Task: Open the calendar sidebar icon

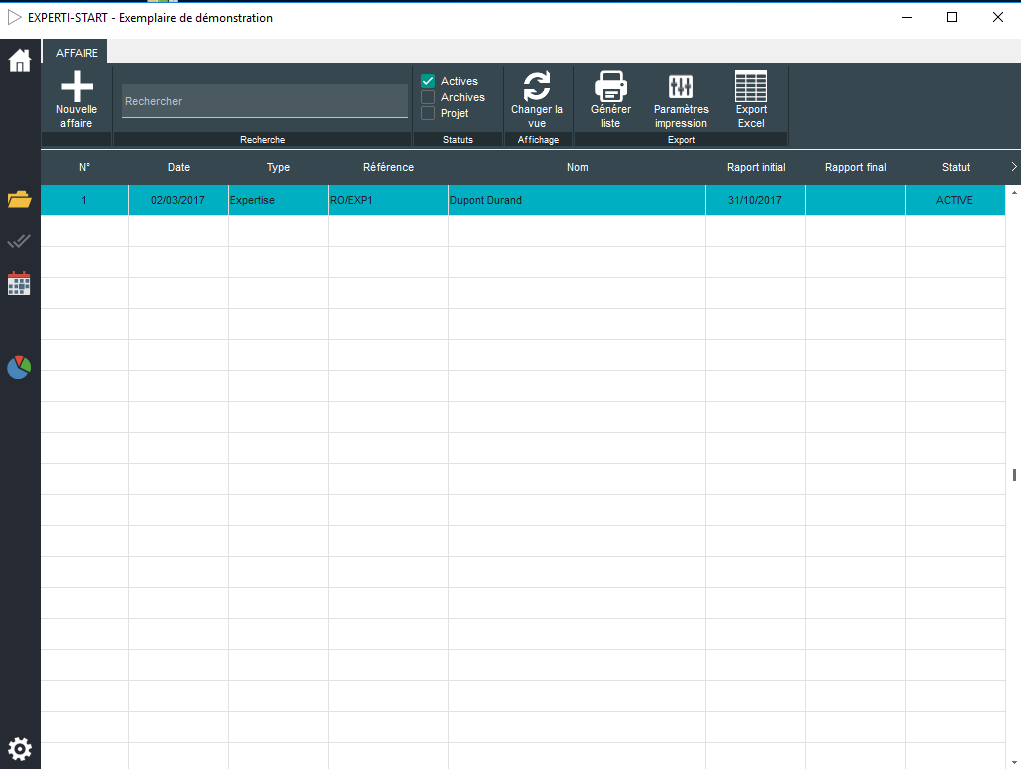Action: [x=19, y=283]
